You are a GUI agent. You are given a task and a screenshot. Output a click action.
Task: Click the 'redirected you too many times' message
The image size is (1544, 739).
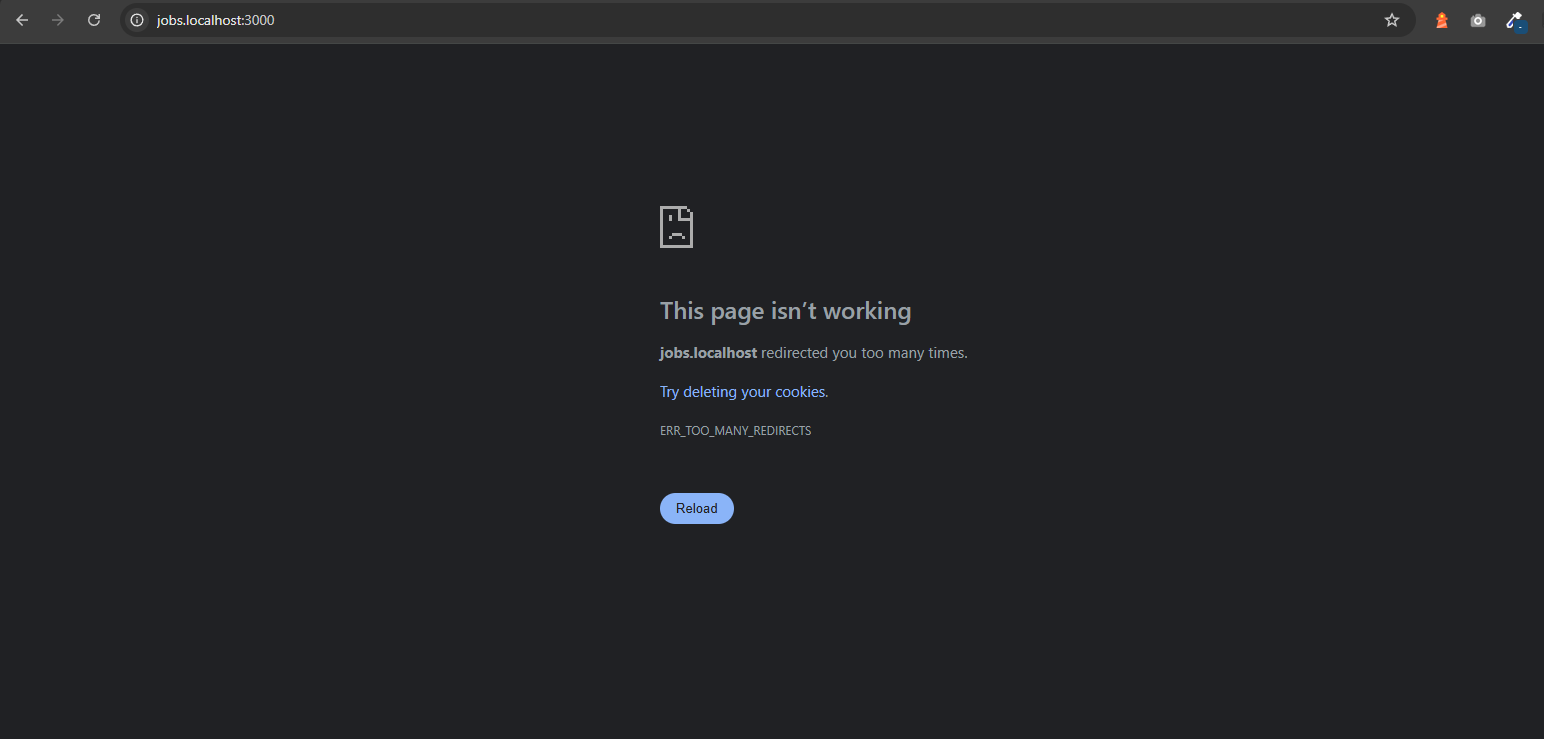(864, 353)
